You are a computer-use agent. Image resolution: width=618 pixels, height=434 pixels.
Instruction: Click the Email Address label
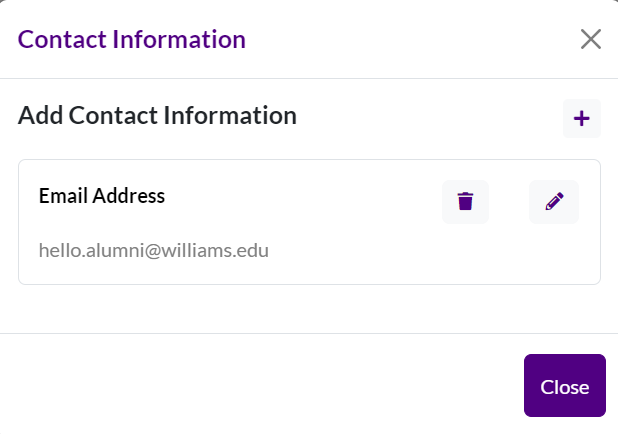coord(102,196)
